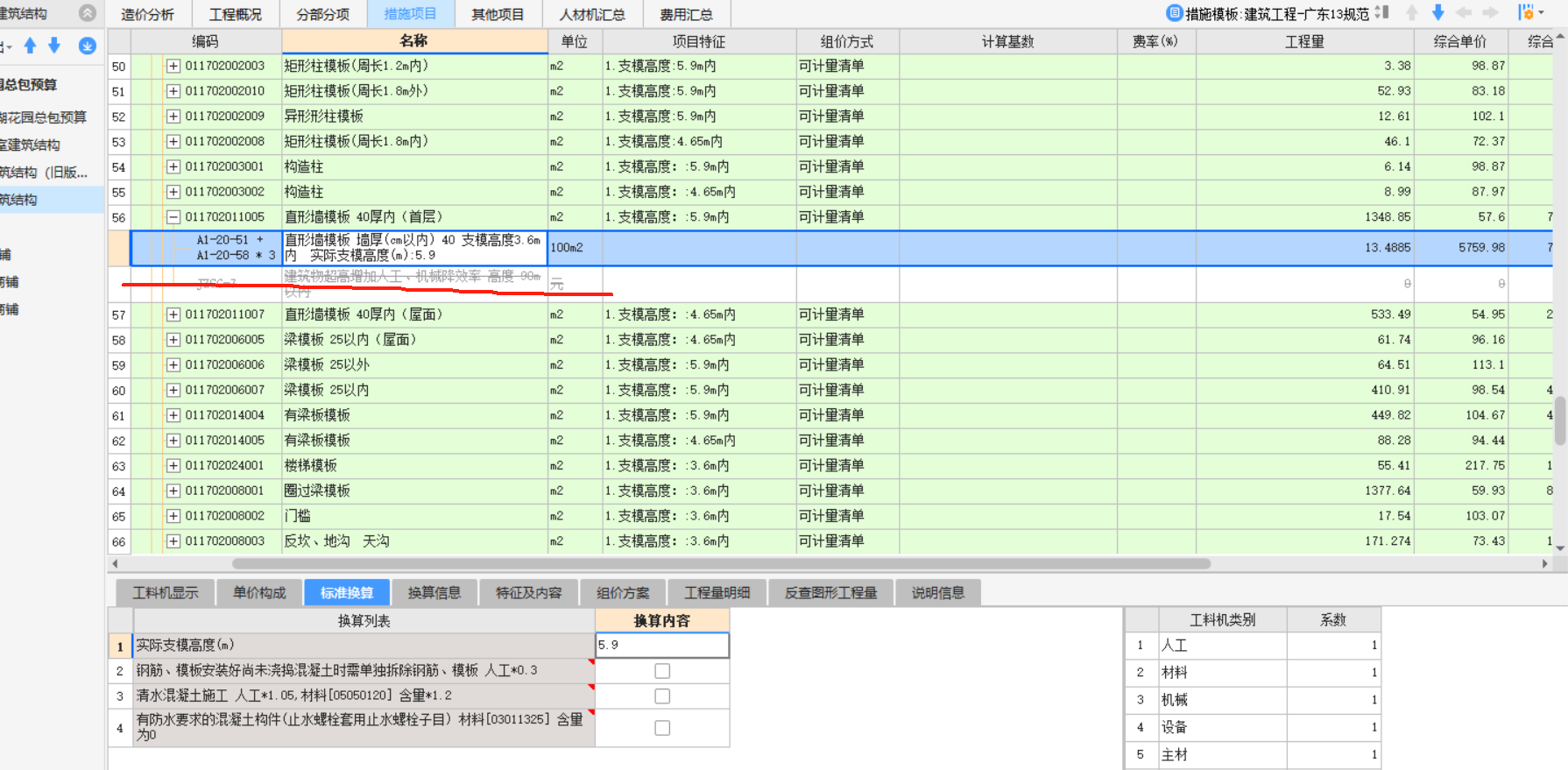Click the gray right-arrow demote icon
The height and width of the screenshot is (770, 1568).
pyautogui.click(x=1490, y=13)
